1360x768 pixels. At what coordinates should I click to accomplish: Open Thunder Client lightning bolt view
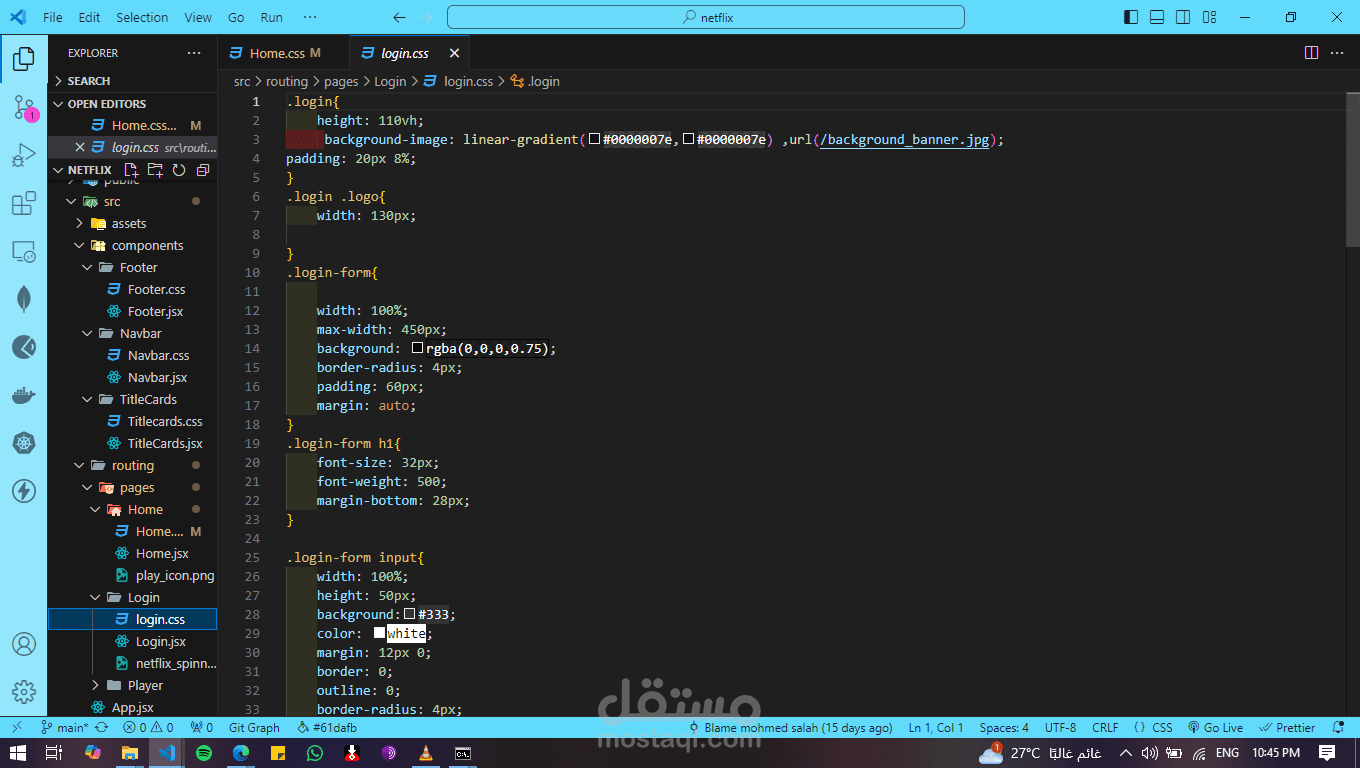[x=24, y=491]
